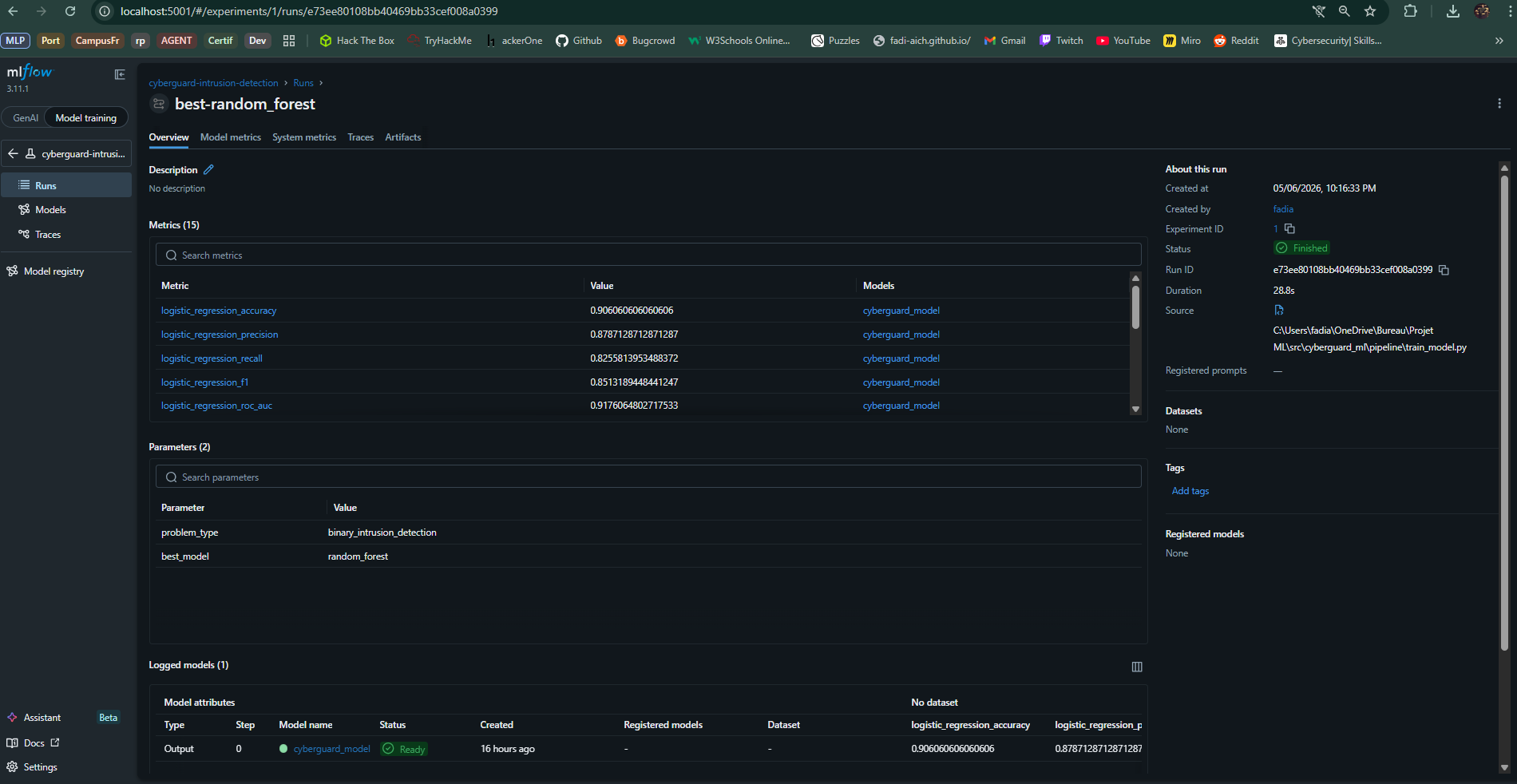Screen dimensions: 1517x784
Task: Open browser extensions puzzle icon
Action: [x=1411, y=11]
